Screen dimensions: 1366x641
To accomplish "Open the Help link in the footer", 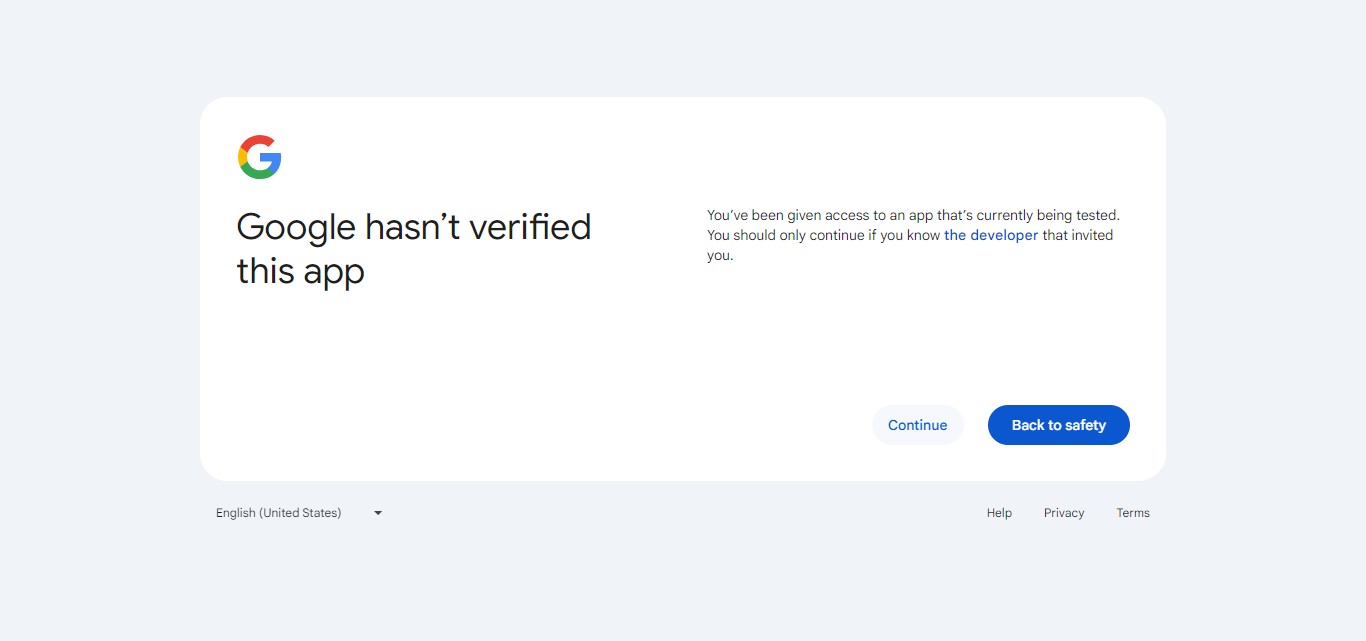I will pos(998,512).
